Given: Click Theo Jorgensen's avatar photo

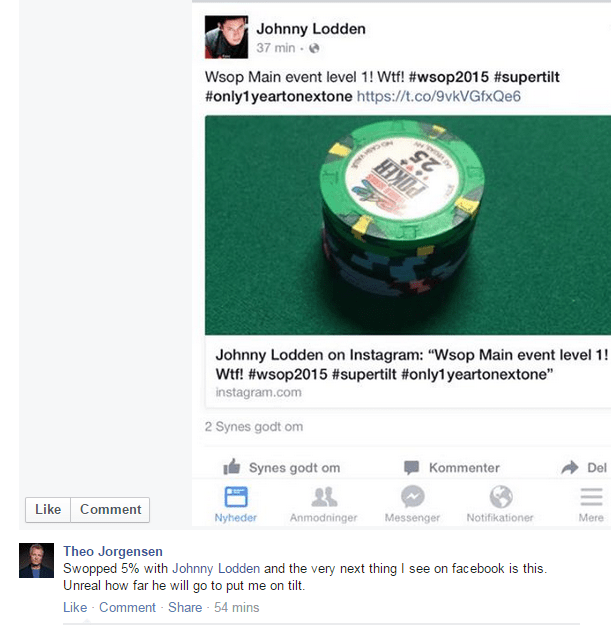Looking at the screenshot, I should click(36, 560).
